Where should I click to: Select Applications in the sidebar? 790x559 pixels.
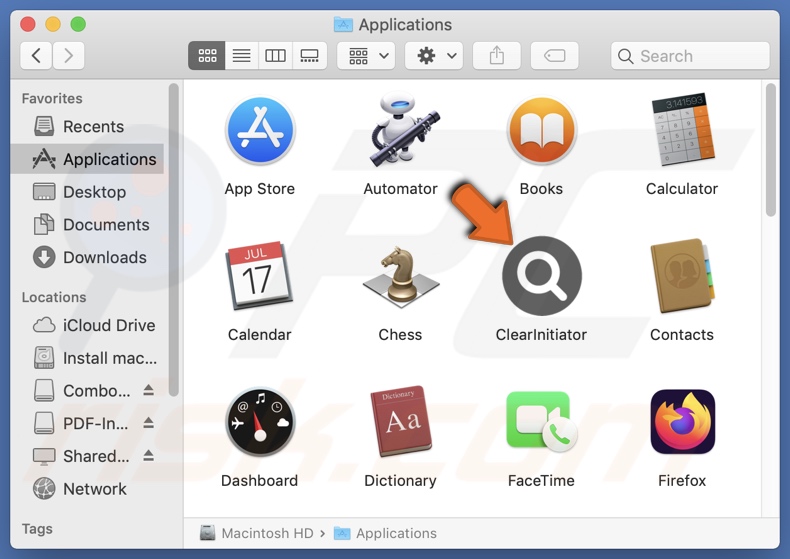pyautogui.click(x=87, y=159)
